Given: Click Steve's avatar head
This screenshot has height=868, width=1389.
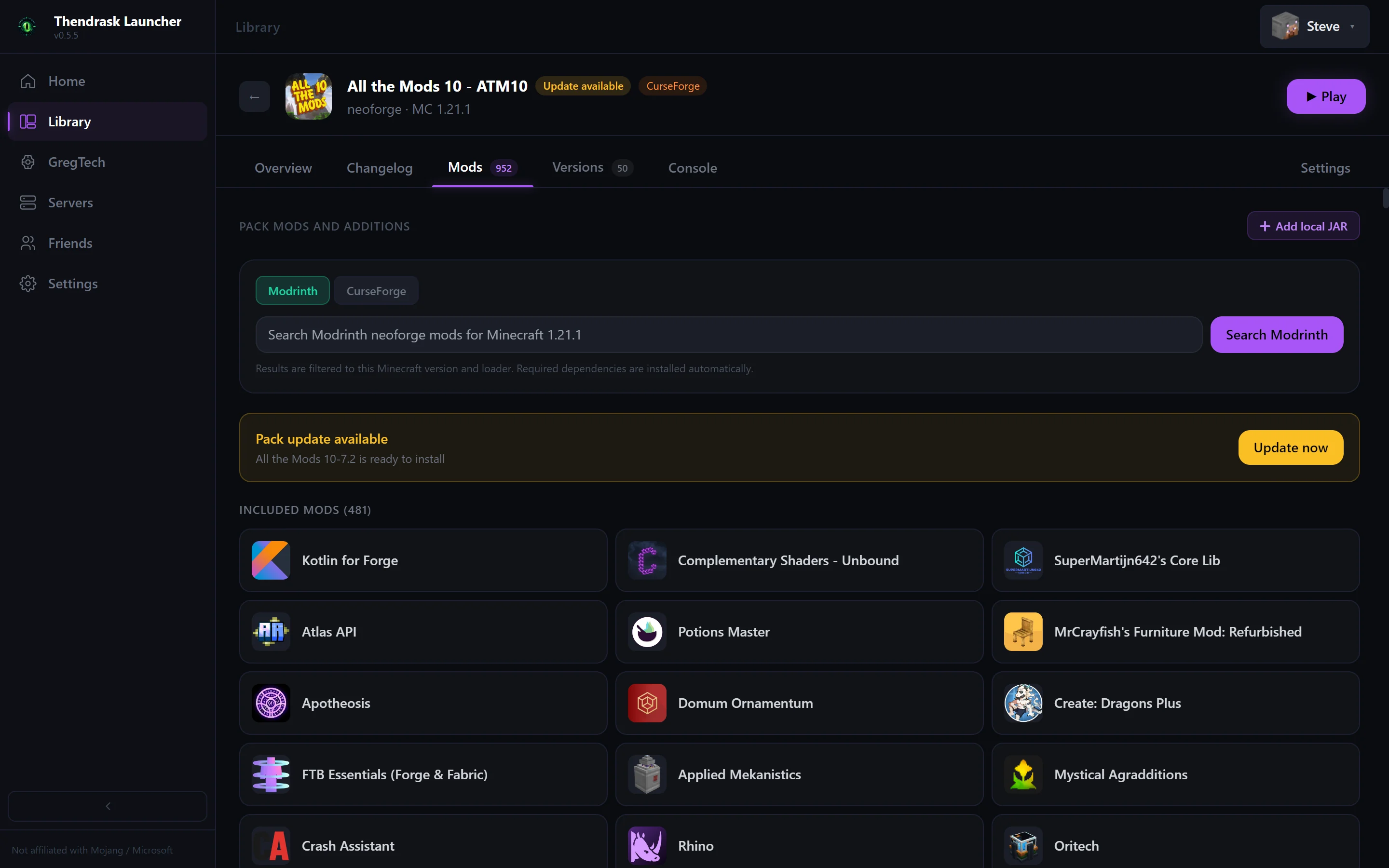Looking at the screenshot, I should (x=1285, y=27).
